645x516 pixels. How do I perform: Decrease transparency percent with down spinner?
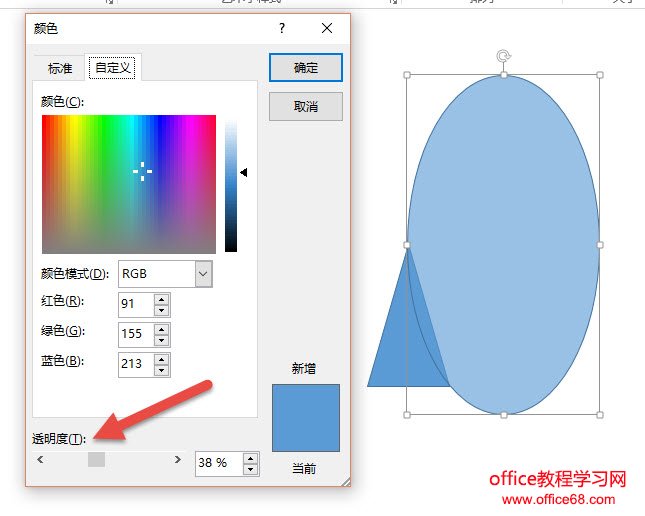point(250,469)
